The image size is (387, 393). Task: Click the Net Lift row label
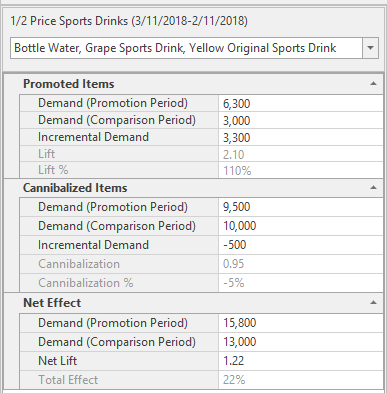(x=57, y=361)
